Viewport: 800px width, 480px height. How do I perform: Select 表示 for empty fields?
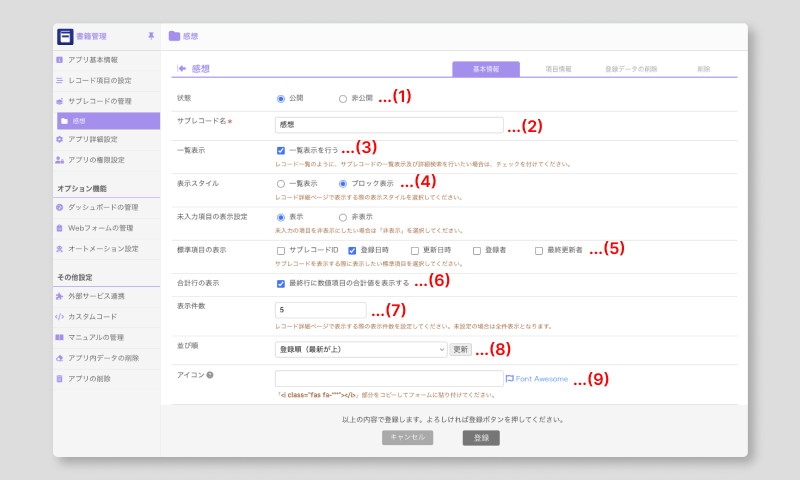click(281, 217)
